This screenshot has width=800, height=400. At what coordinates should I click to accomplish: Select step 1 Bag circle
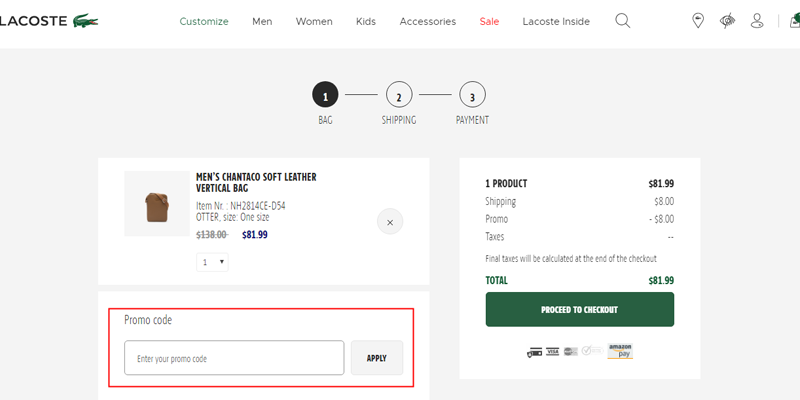[x=326, y=94]
